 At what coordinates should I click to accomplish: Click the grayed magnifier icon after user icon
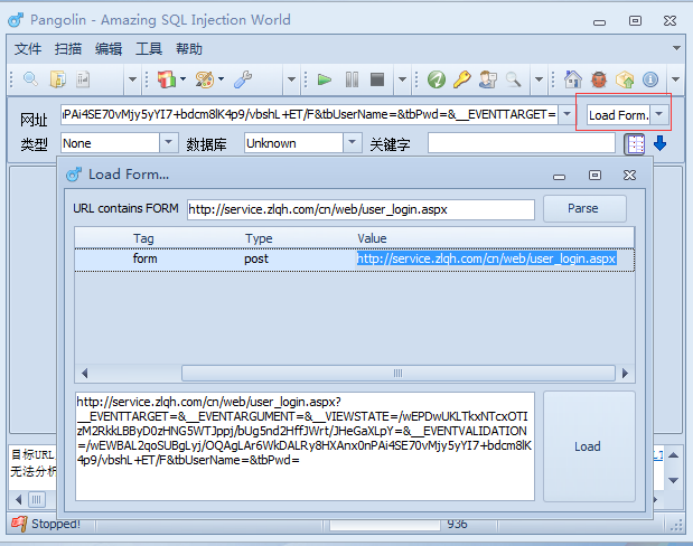513,80
